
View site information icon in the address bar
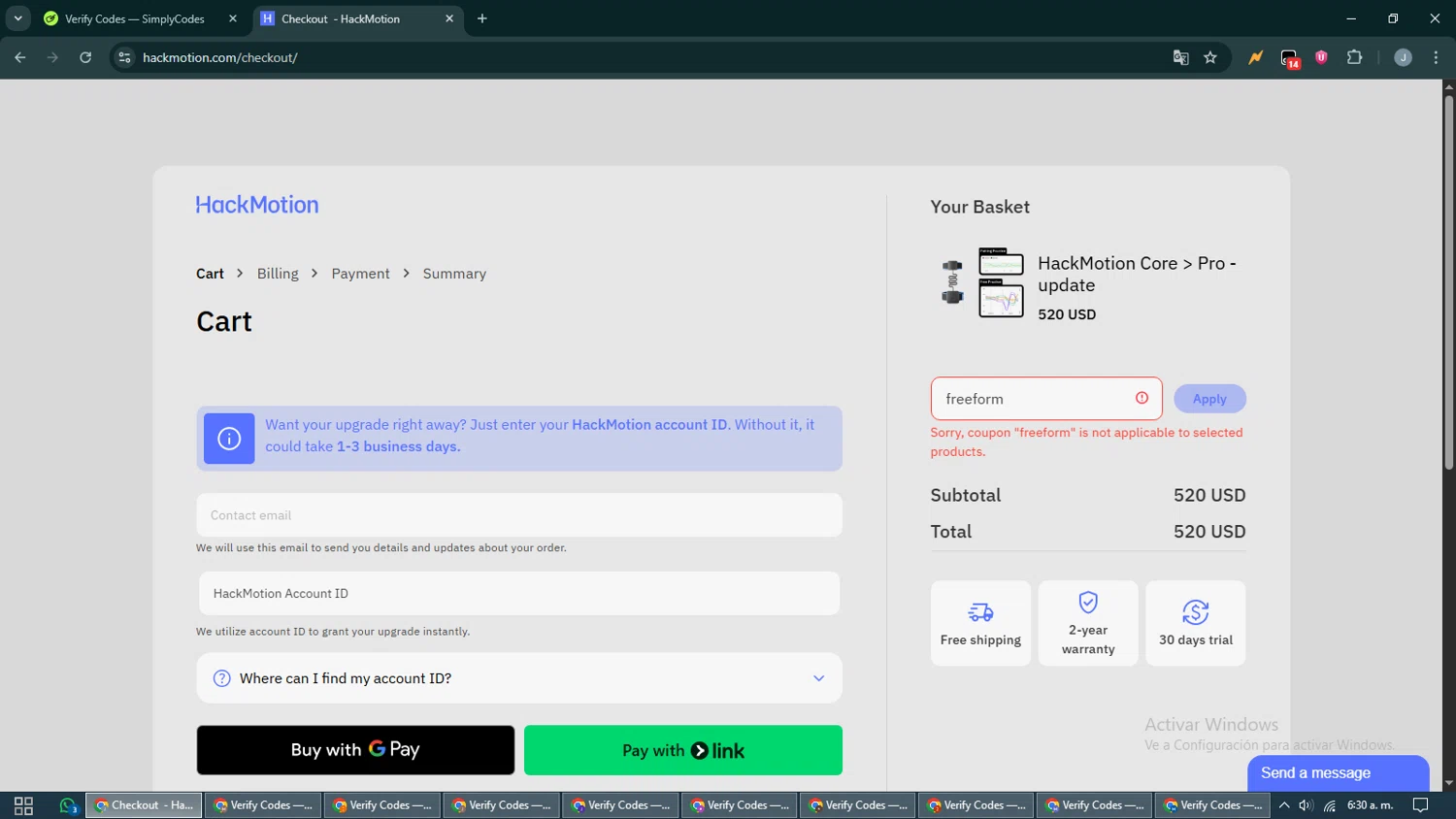pyautogui.click(x=124, y=57)
